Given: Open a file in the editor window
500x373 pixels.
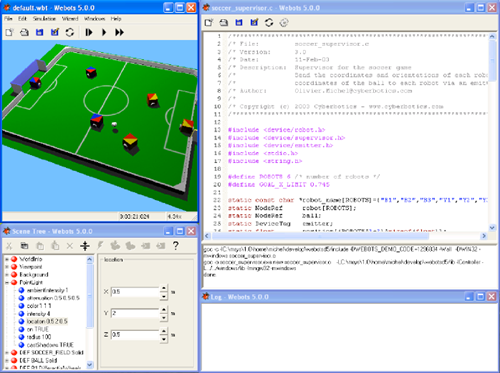Looking at the screenshot, I should [224, 22].
